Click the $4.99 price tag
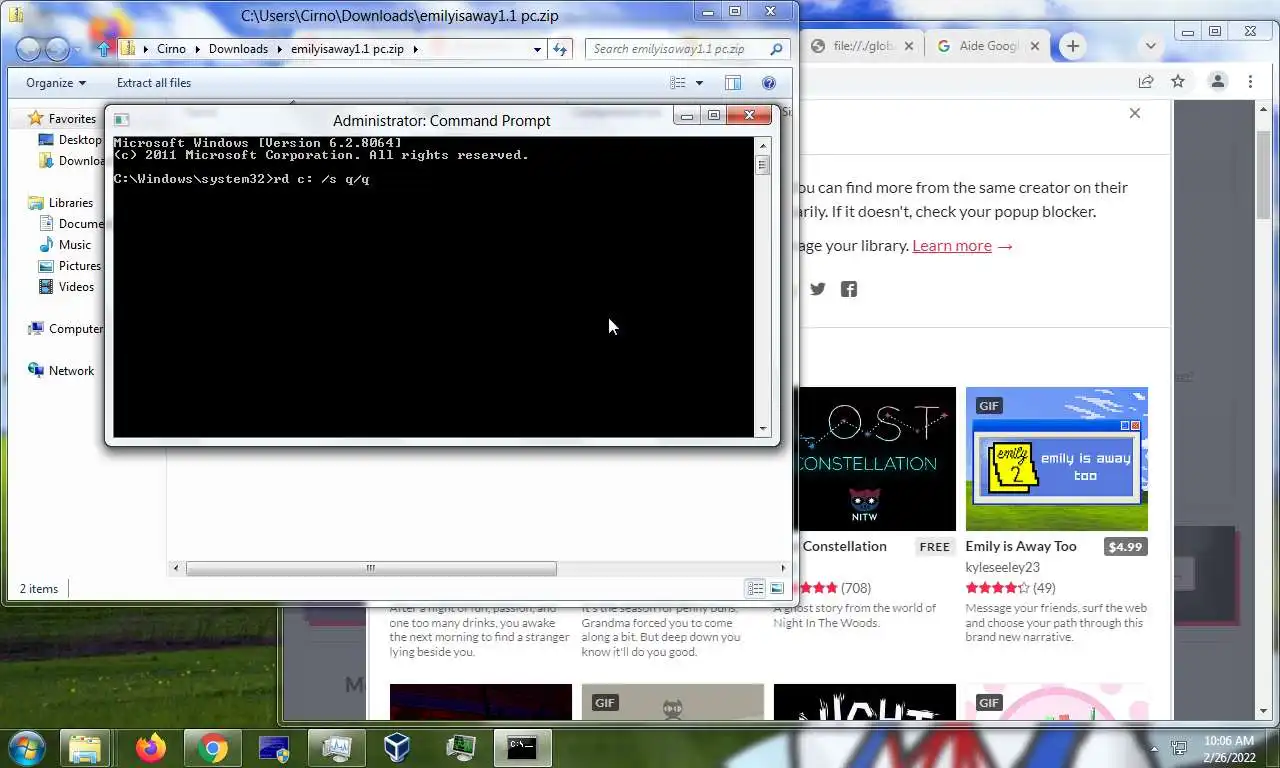 pyautogui.click(x=1125, y=547)
